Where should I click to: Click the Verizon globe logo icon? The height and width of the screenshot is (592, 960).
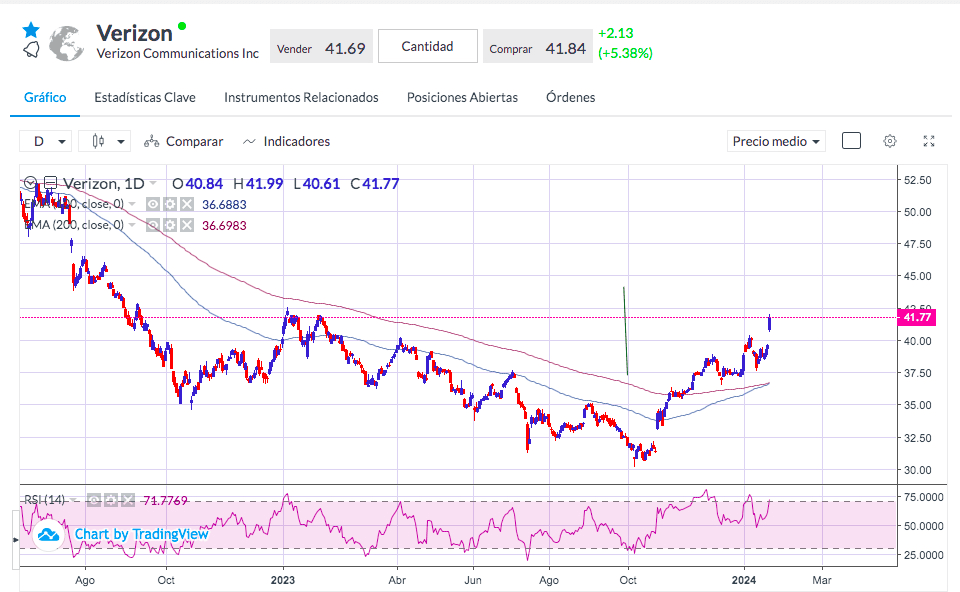66,43
